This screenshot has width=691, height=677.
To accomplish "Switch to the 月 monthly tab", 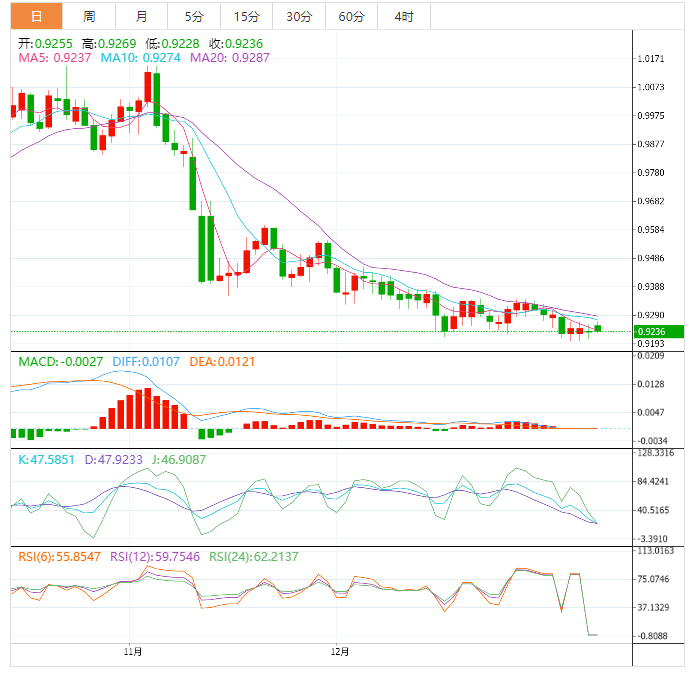I will pos(141,16).
